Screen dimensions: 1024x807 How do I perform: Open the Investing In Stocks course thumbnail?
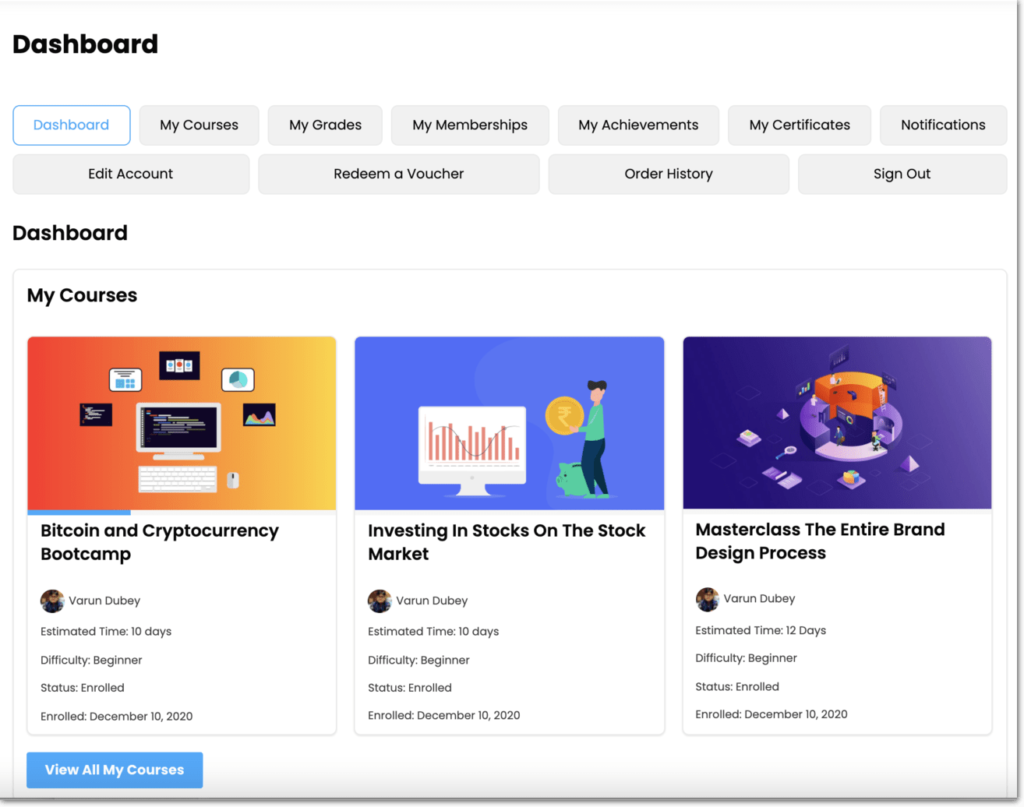(509, 423)
